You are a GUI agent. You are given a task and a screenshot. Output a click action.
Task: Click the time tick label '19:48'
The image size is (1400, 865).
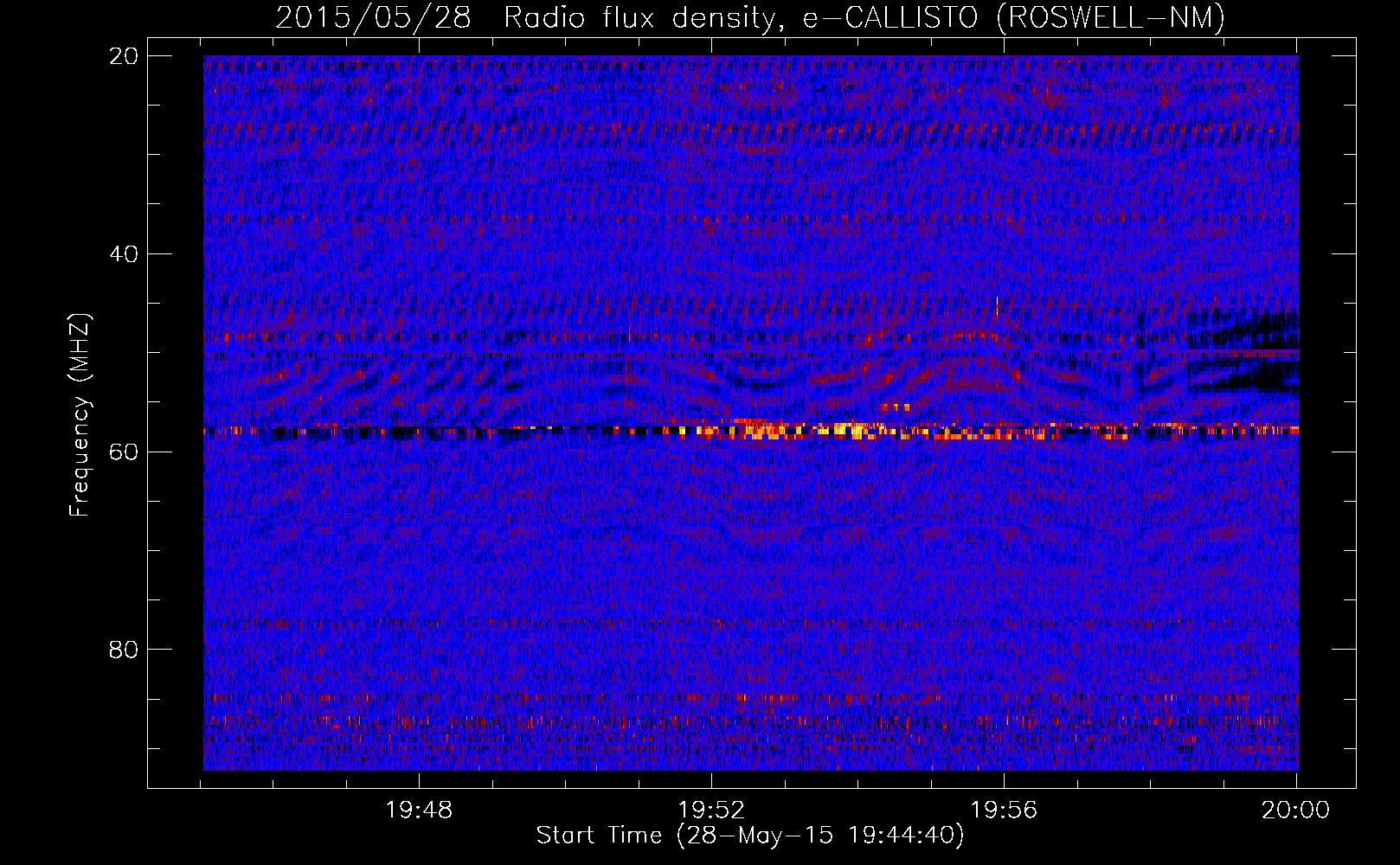coord(419,810)
